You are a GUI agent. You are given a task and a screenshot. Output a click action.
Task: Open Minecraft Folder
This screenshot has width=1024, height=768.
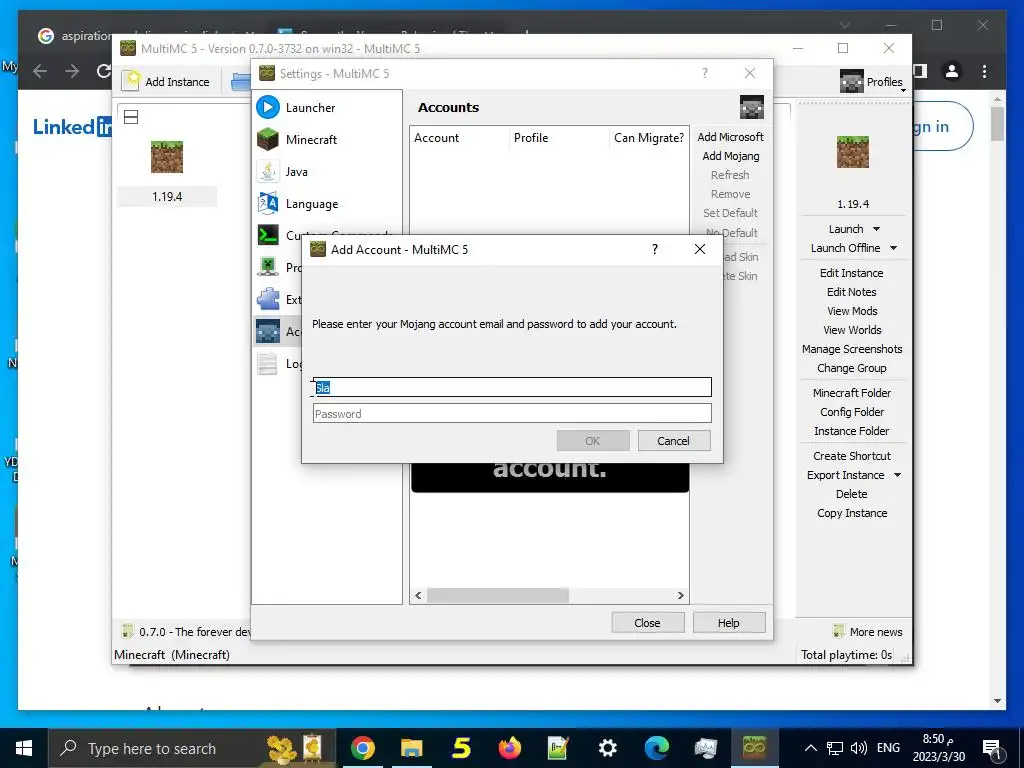click(851, 392)
